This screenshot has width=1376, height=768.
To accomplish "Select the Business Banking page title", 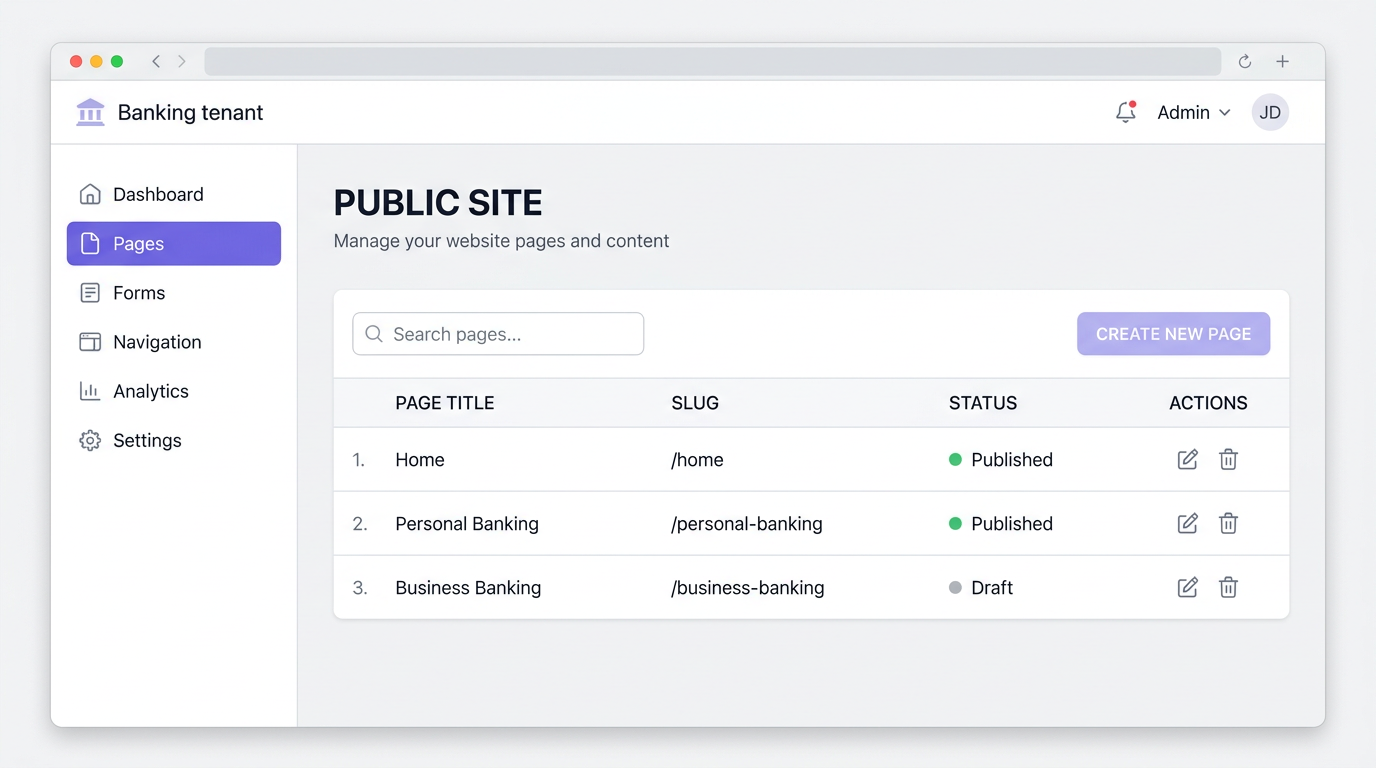I will [468, 588].
